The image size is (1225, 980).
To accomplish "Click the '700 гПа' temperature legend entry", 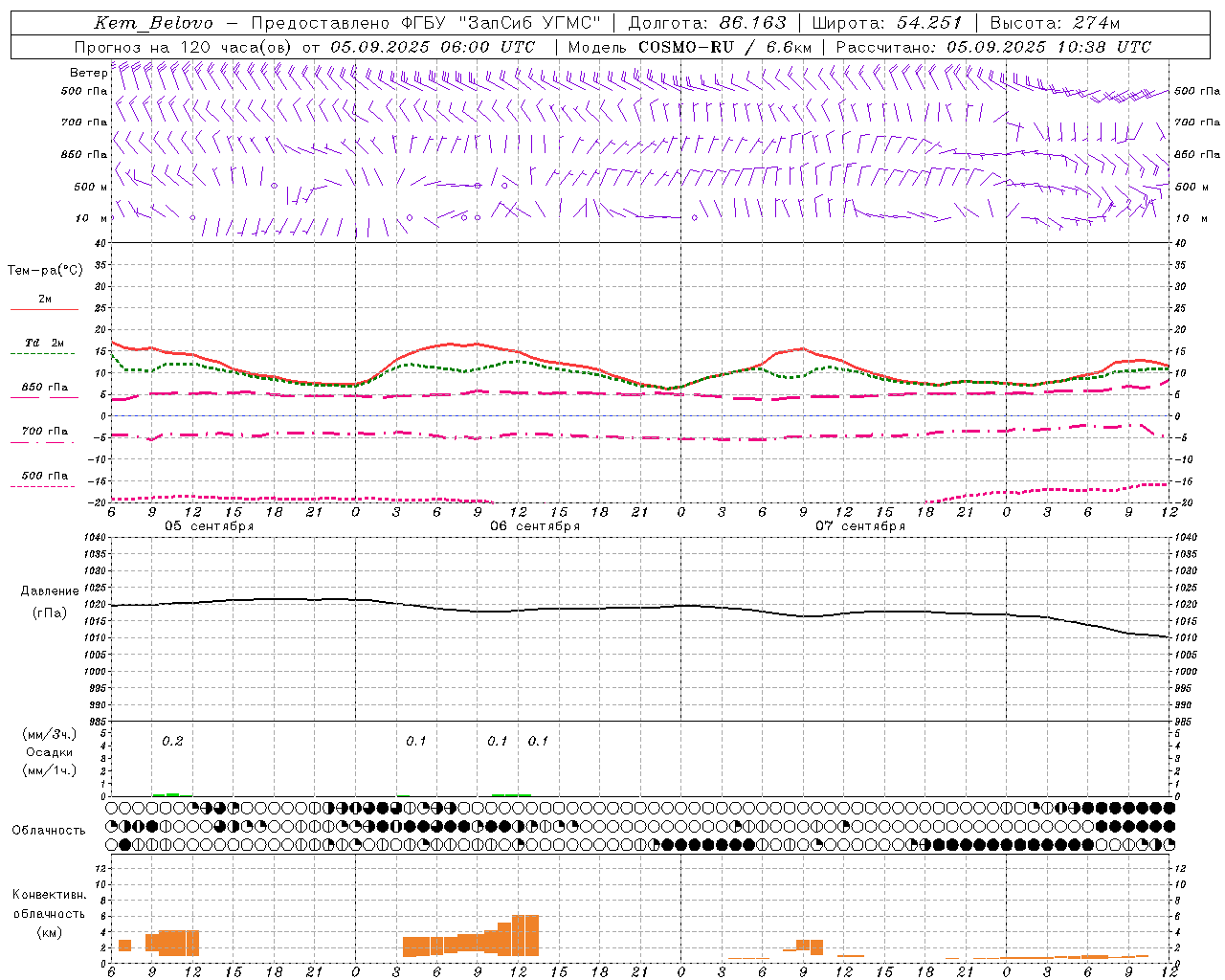I will coord(45,432).
